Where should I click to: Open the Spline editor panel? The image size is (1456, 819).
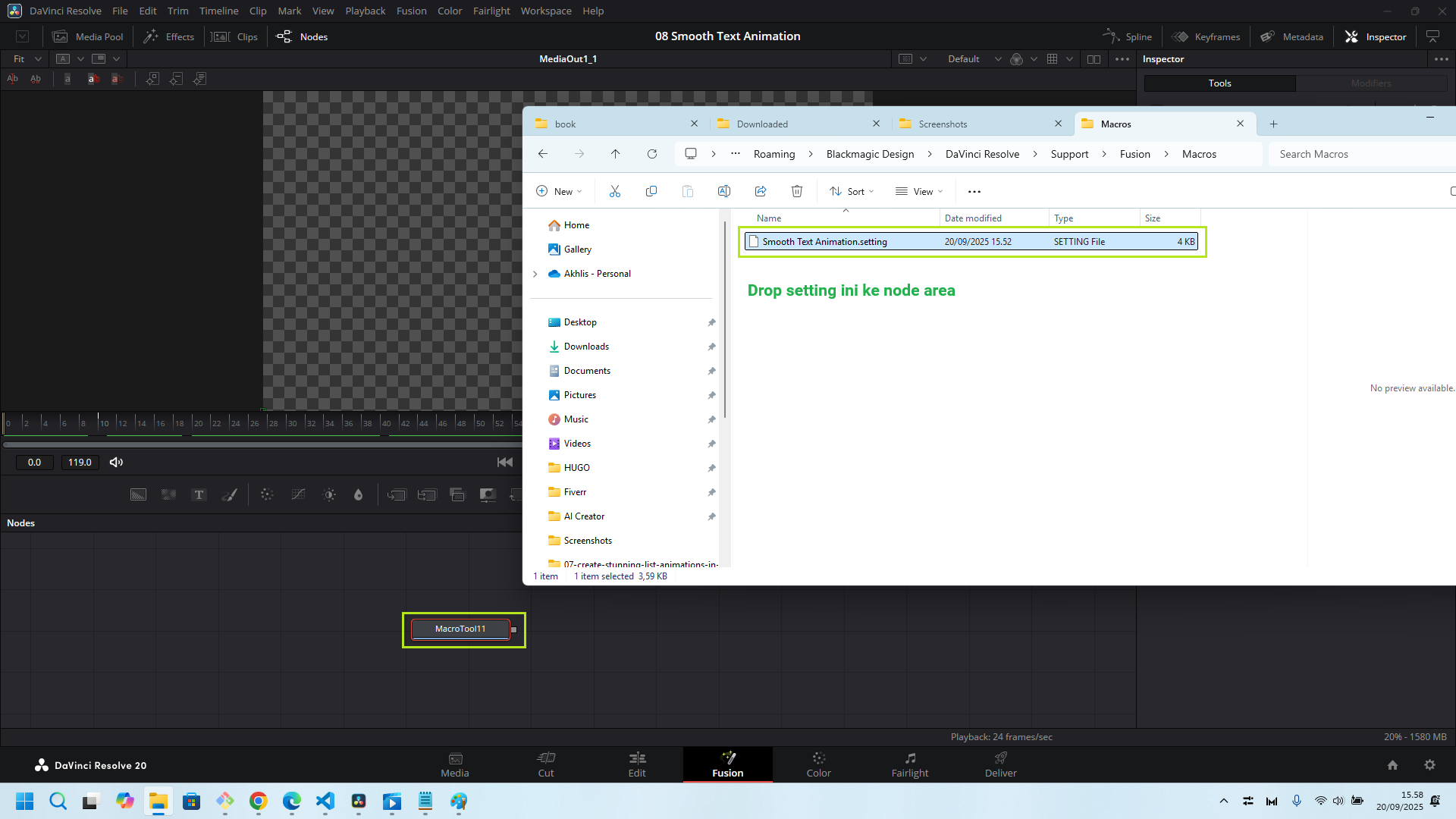pos(1127,36)
